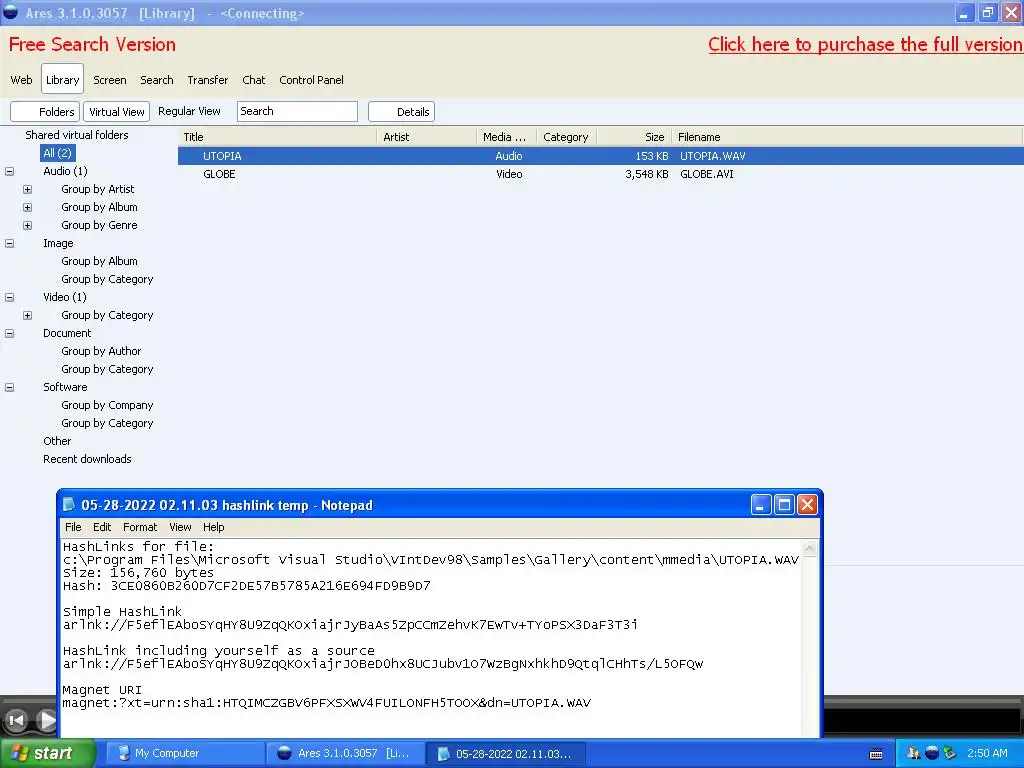
Task: Click the 3,548 KB size cell
Action: (647, 174)
